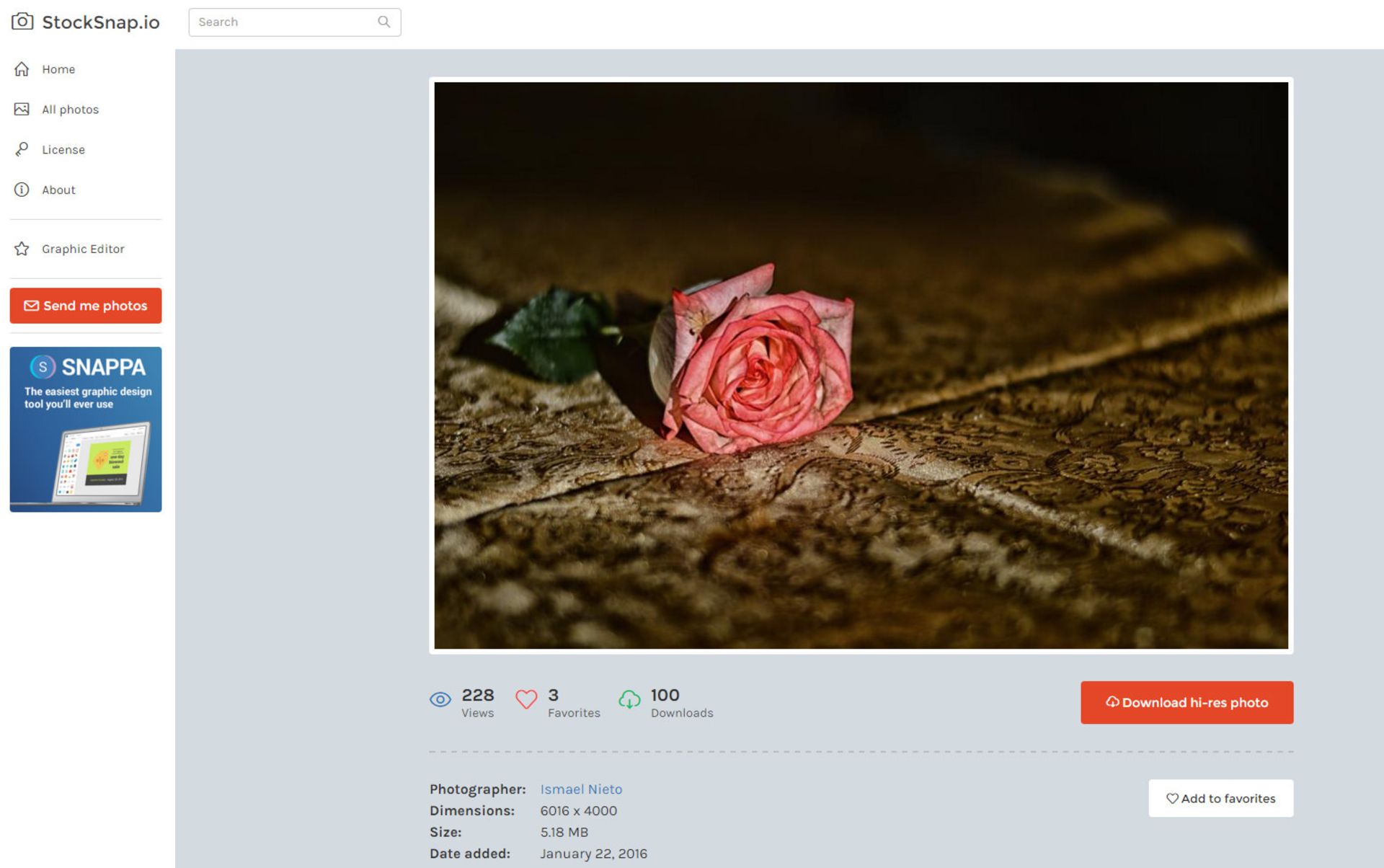This screenshot has height=868, width=1384.
Task: Click the Home icon in the sidebar
Action: [22, 69]
